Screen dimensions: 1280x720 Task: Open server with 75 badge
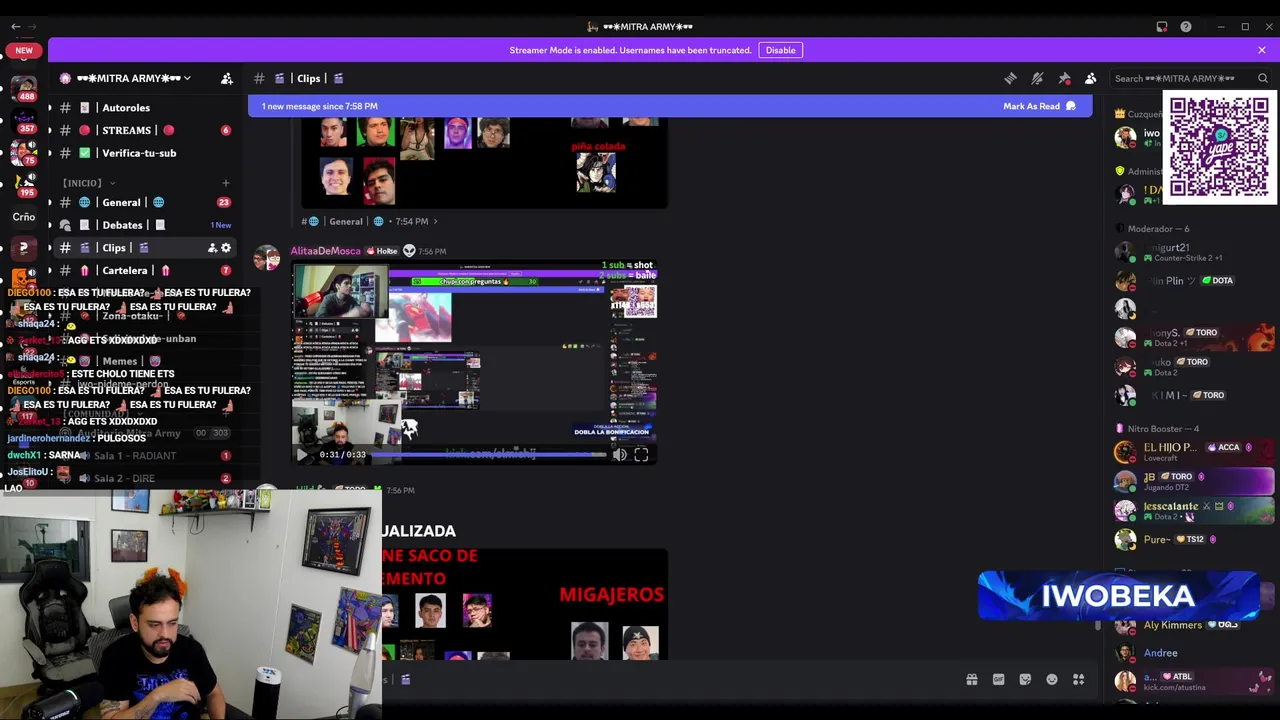[24, 152]
